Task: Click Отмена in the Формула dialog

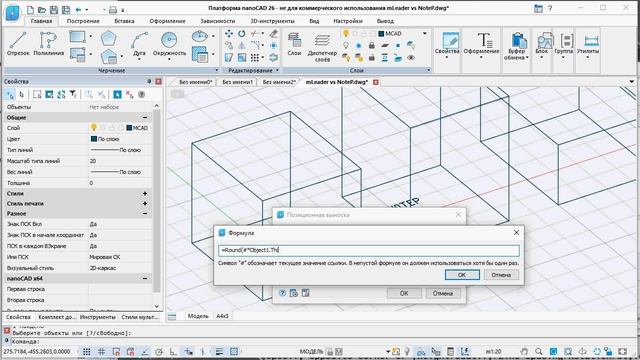Action: pyautogui.click(x=501, y=275)
